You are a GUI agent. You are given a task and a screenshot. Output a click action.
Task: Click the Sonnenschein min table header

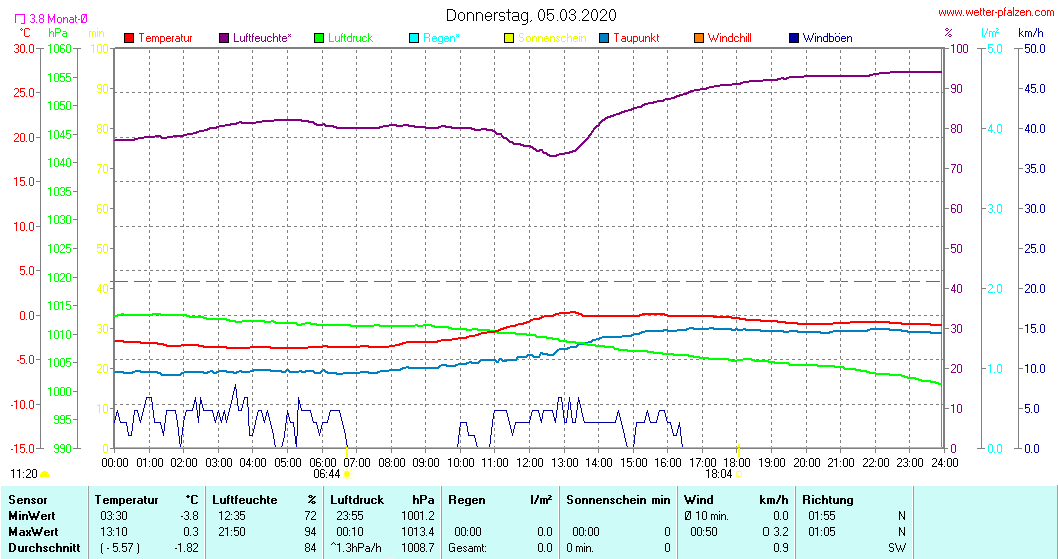coord(618,500)
